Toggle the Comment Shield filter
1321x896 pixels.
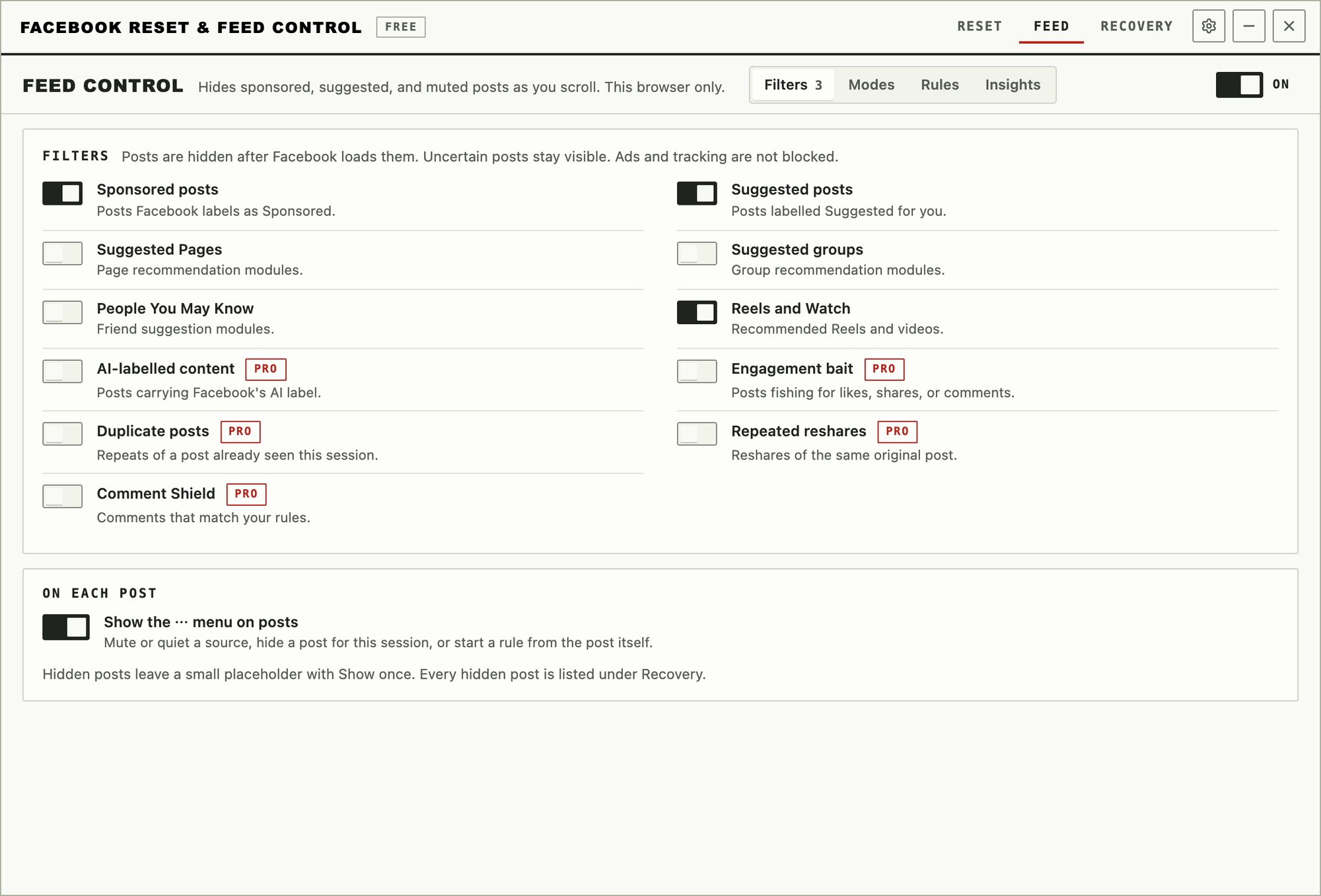pyautogui.click(x=63, y=497)
